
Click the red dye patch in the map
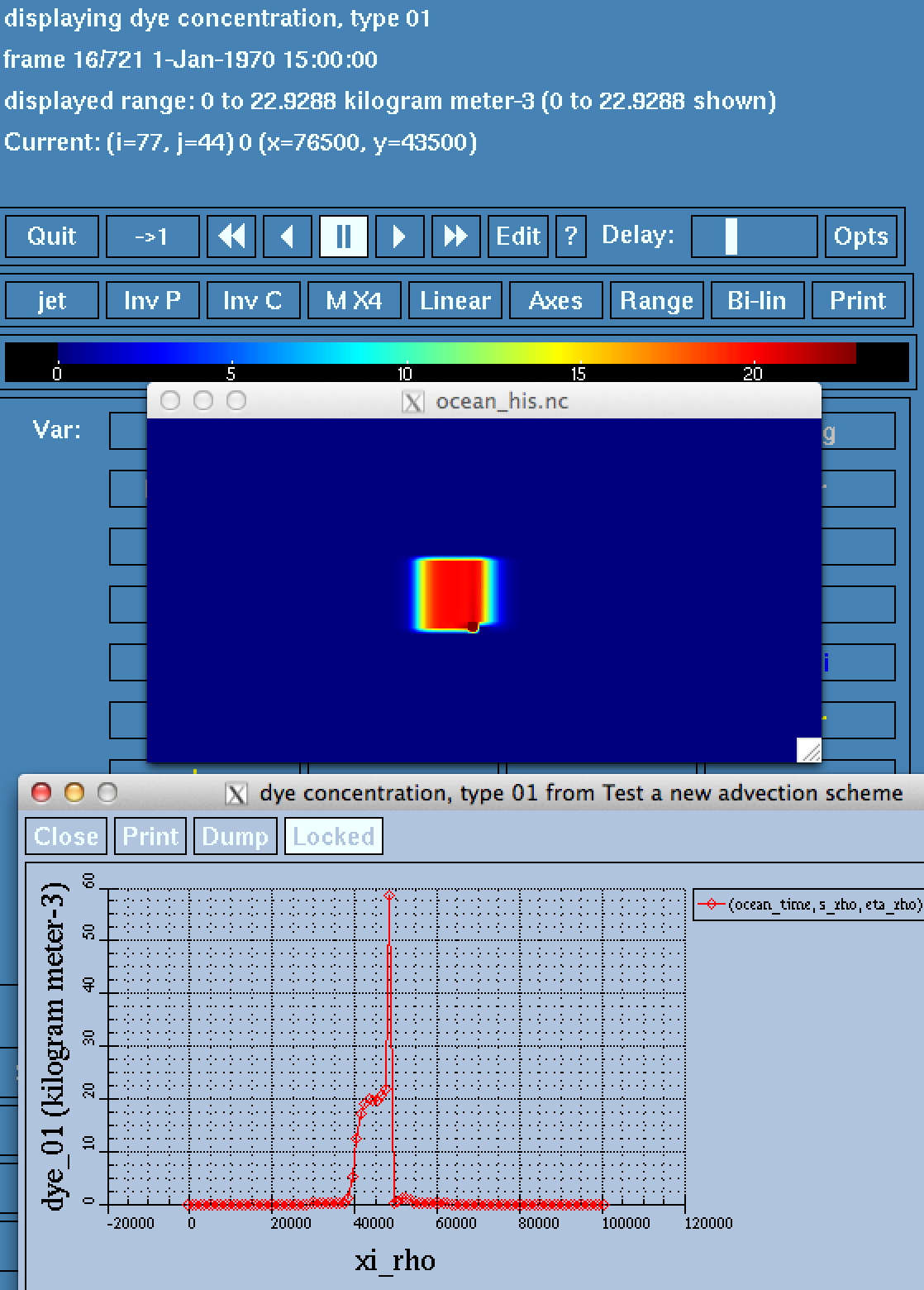(x=453, y=591)
